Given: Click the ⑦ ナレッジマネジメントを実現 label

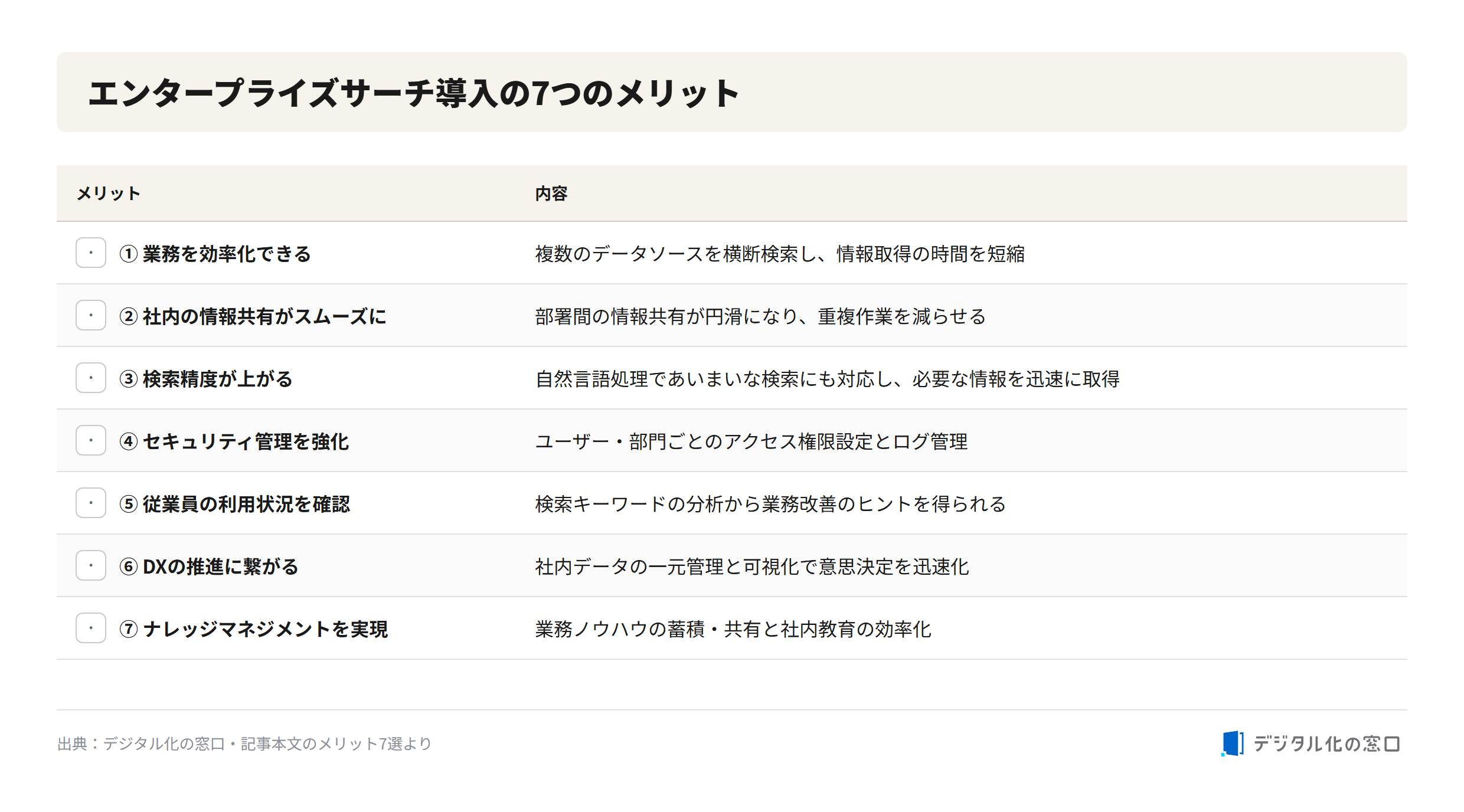Looking at the screenshot, I should (254, 629).
